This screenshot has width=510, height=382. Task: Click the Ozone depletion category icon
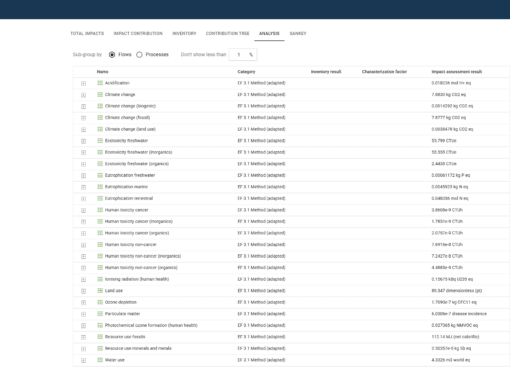pos(100,302)
